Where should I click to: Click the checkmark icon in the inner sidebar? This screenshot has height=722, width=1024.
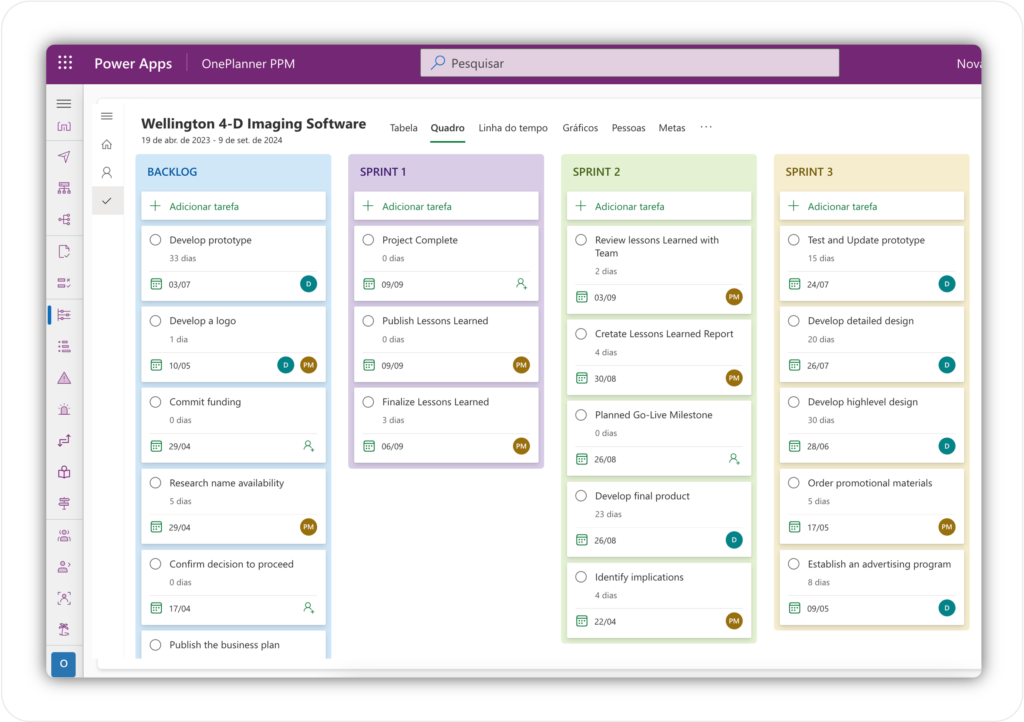point(106,199)
